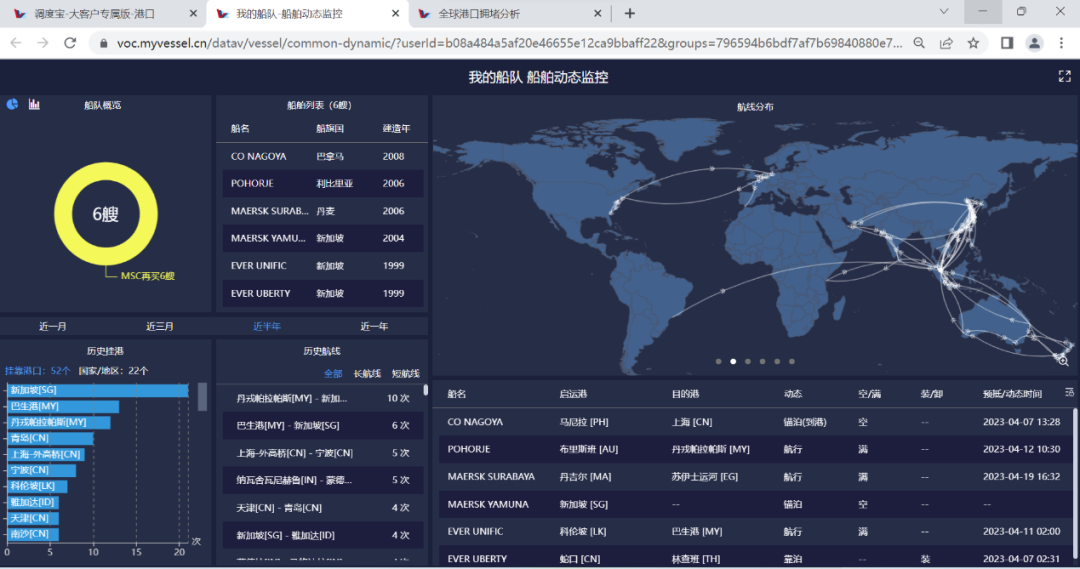Filter historical routes by 全部
This screenshot has width=1080, height=569.
click(x=333, y=373)
